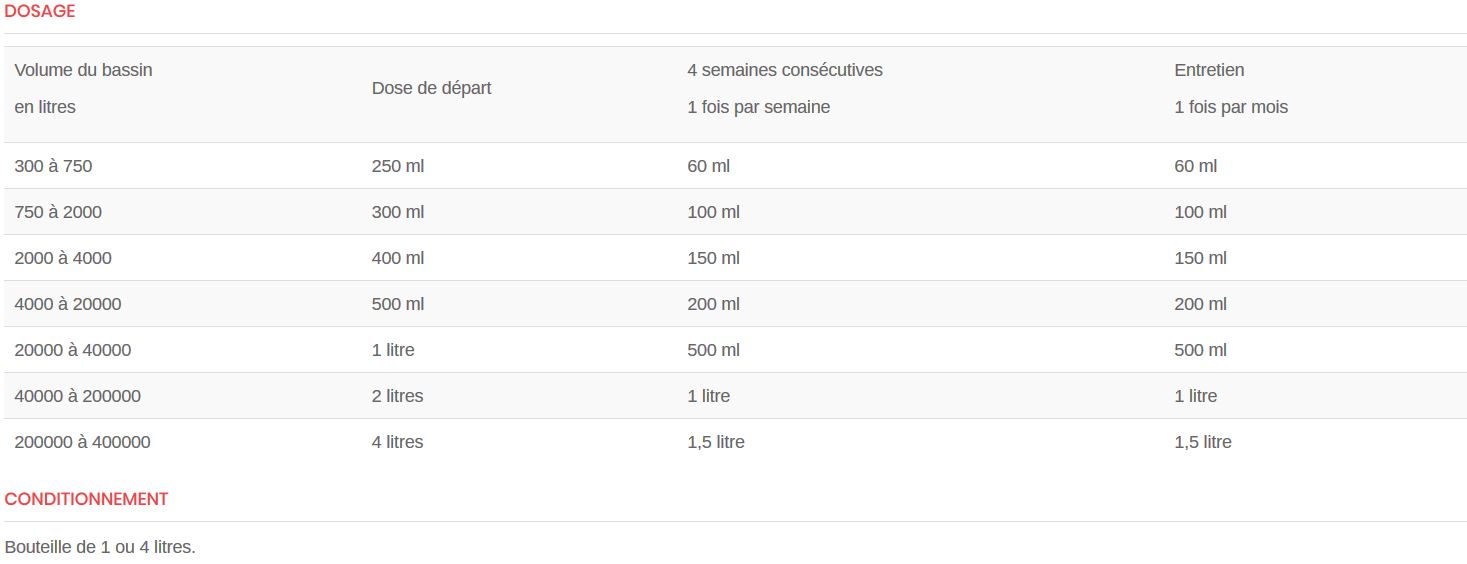The width and height of the screenshot is (1467, 564).
Task: Select the '1 litre' starting dose cell
Action: tap(393, 350)
